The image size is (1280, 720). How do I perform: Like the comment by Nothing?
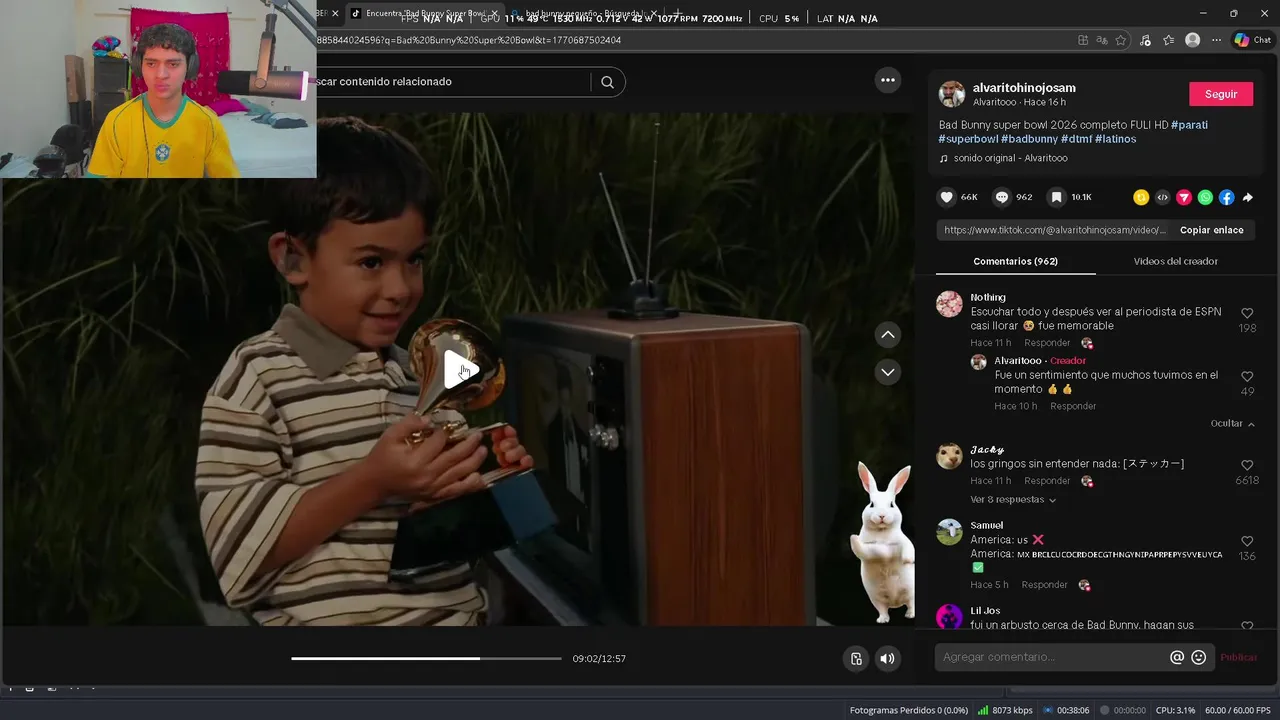pos(1247,313)
